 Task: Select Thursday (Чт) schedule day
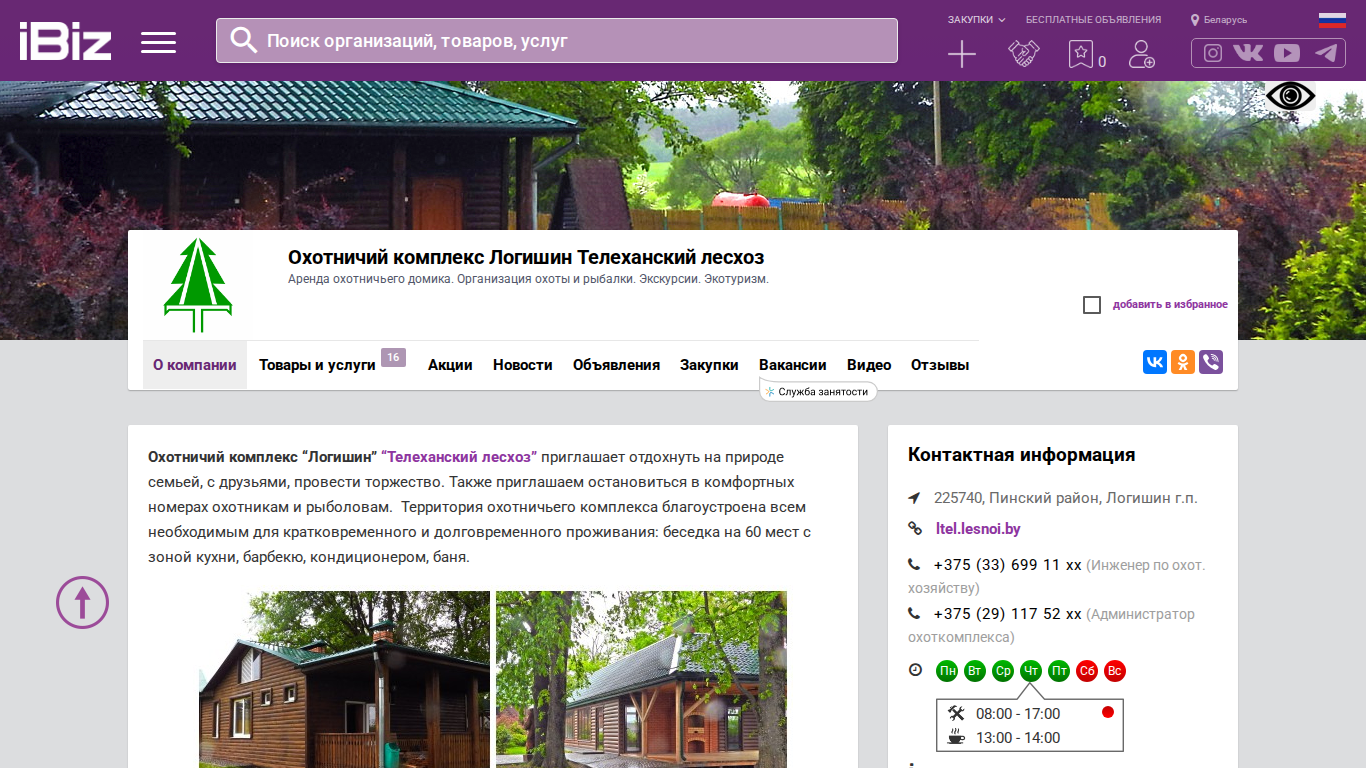point(1031,671)
